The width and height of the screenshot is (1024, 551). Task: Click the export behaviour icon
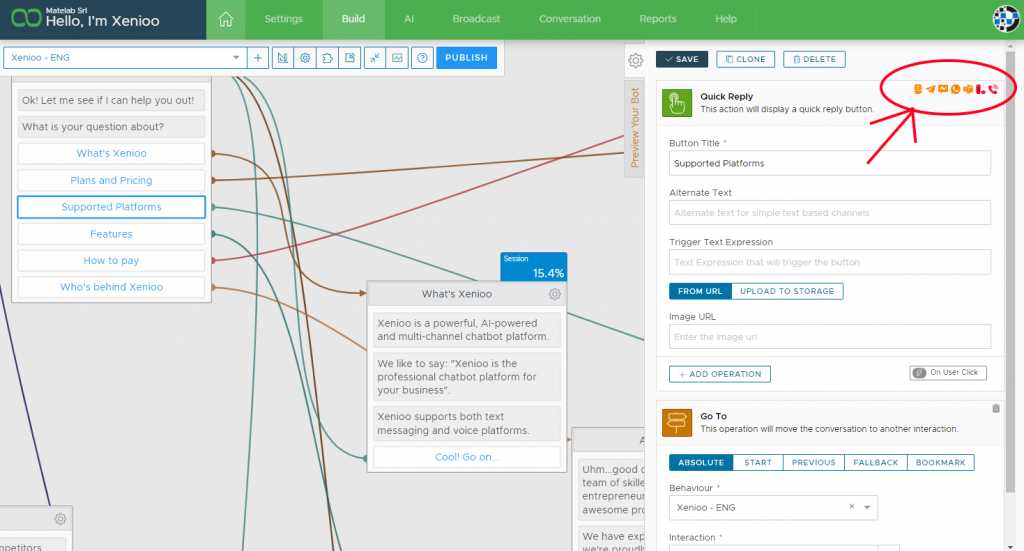click(350, 57)
